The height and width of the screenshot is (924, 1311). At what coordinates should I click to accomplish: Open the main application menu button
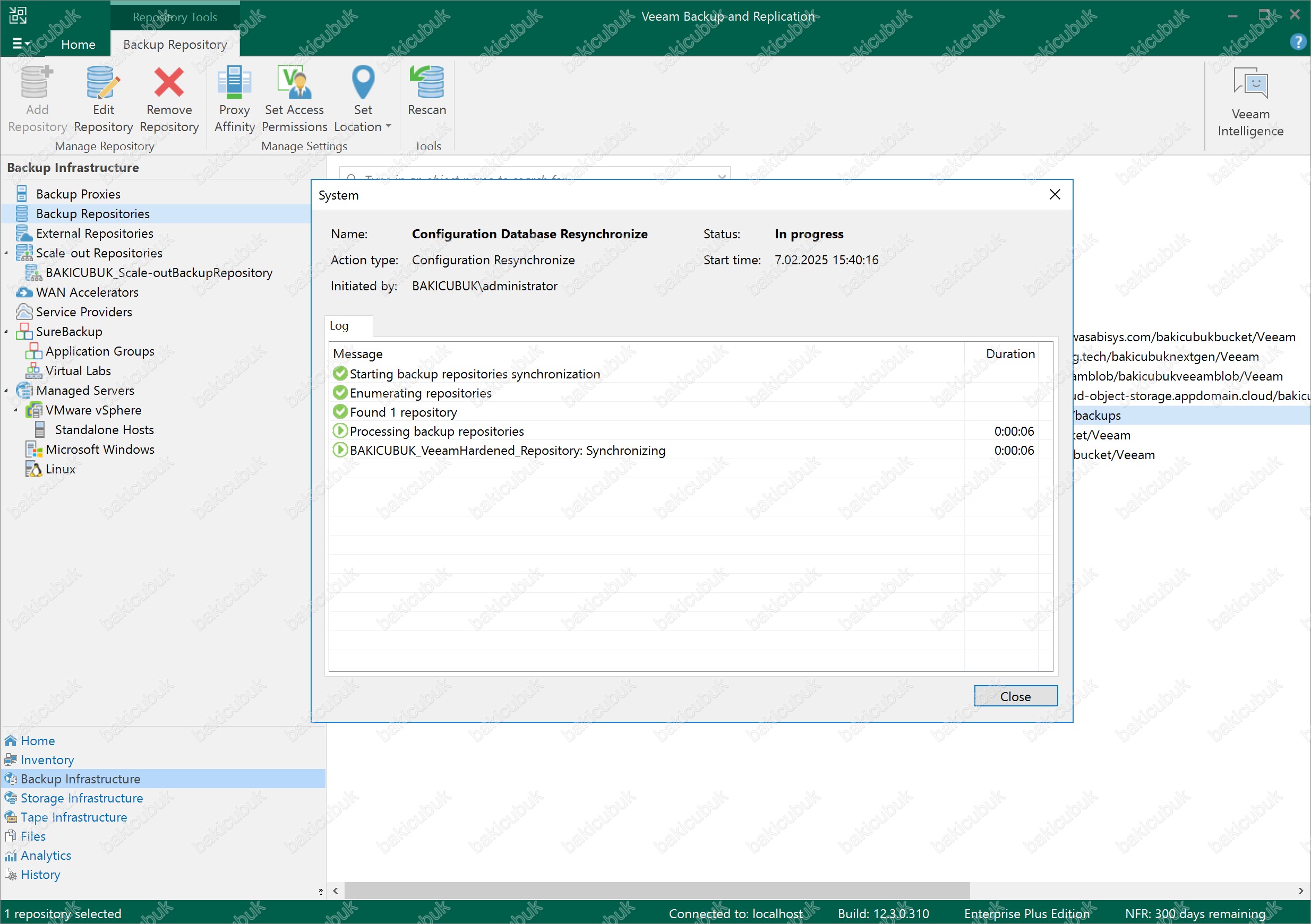coord(21,44)
